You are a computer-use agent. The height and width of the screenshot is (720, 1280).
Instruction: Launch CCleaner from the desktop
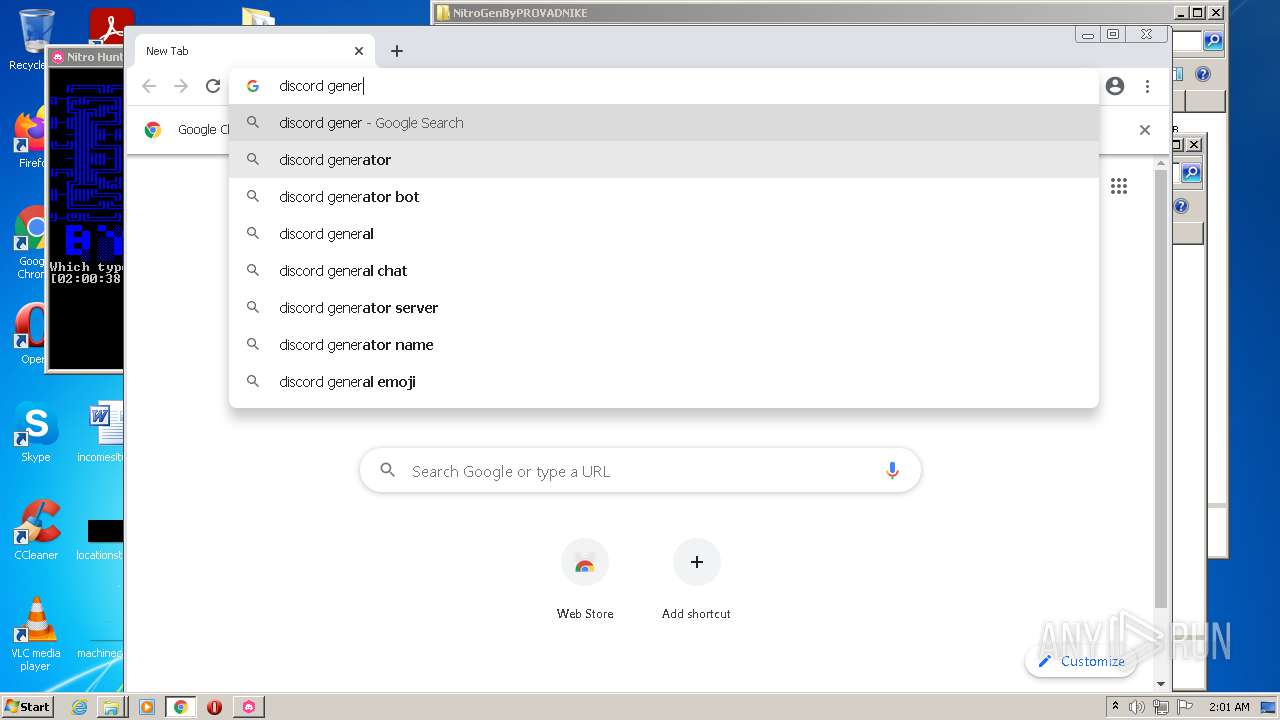(36, 530)
